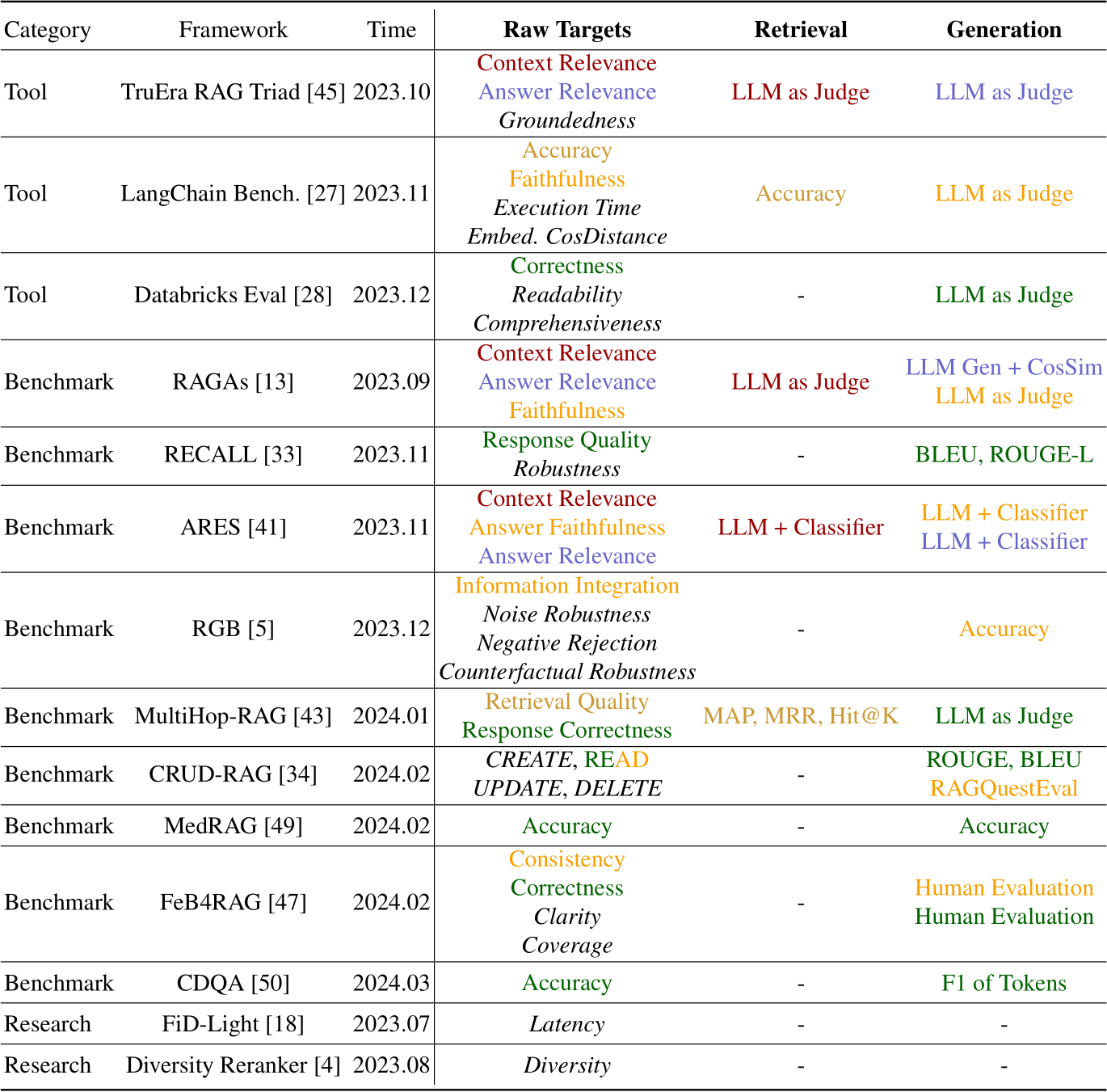Screen dimensions: 1107x1092
Task: Click the Generation column header
Action: pyautogui.click(x=1004, y=30)
